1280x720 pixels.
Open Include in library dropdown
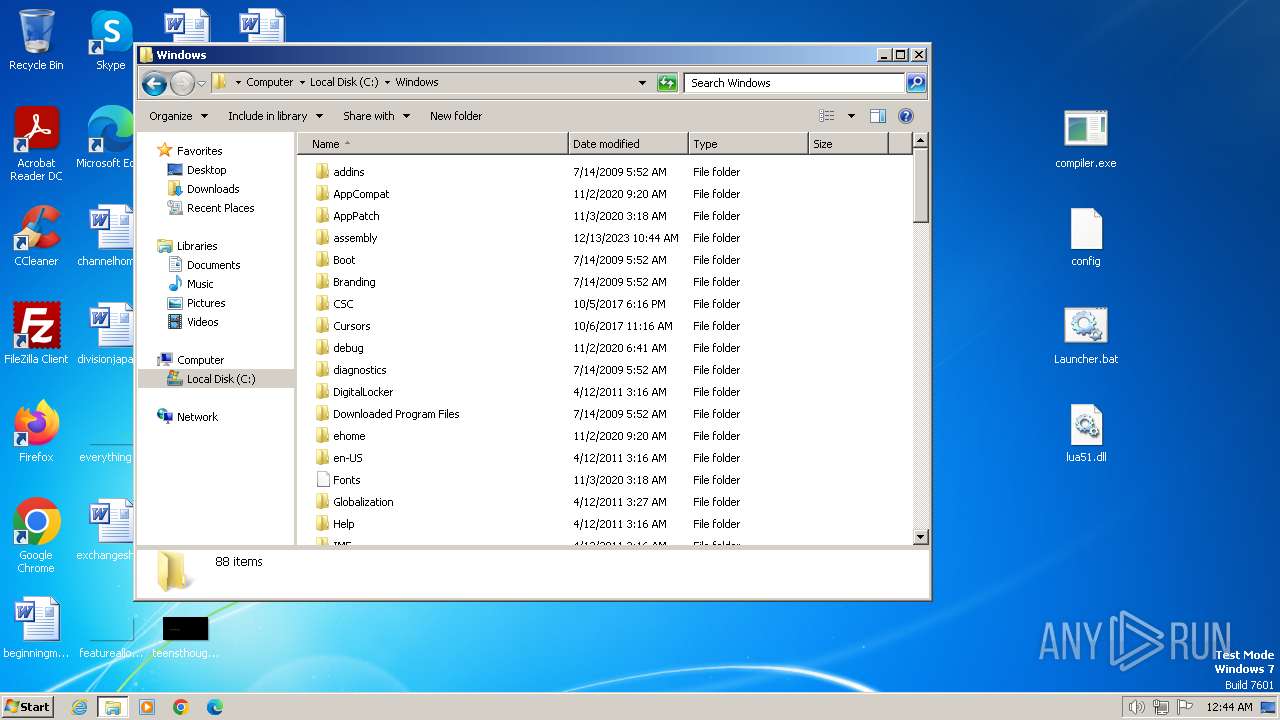[x=274, y=116]
